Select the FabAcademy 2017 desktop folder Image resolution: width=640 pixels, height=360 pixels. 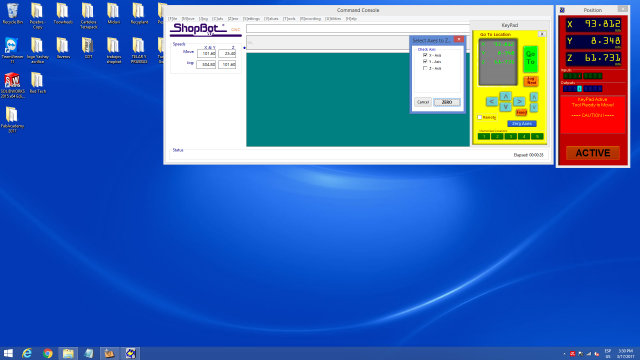point(12,120)
